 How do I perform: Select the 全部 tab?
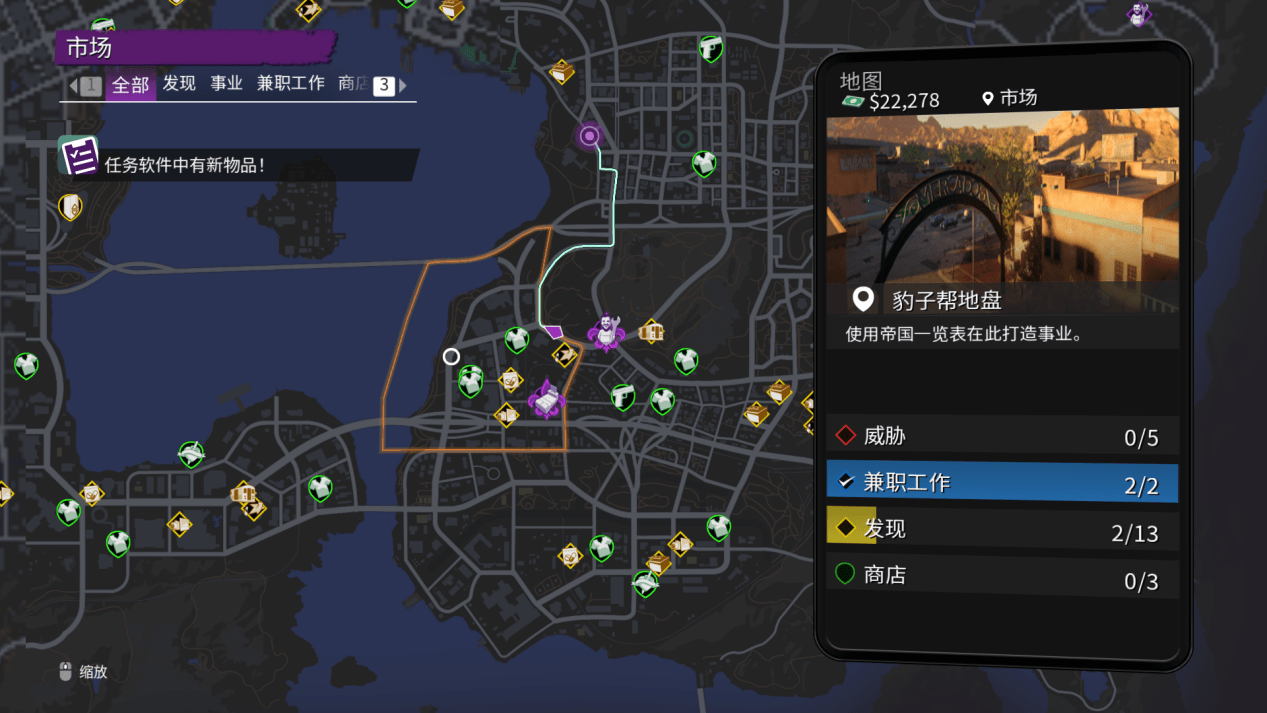[131, 85]
